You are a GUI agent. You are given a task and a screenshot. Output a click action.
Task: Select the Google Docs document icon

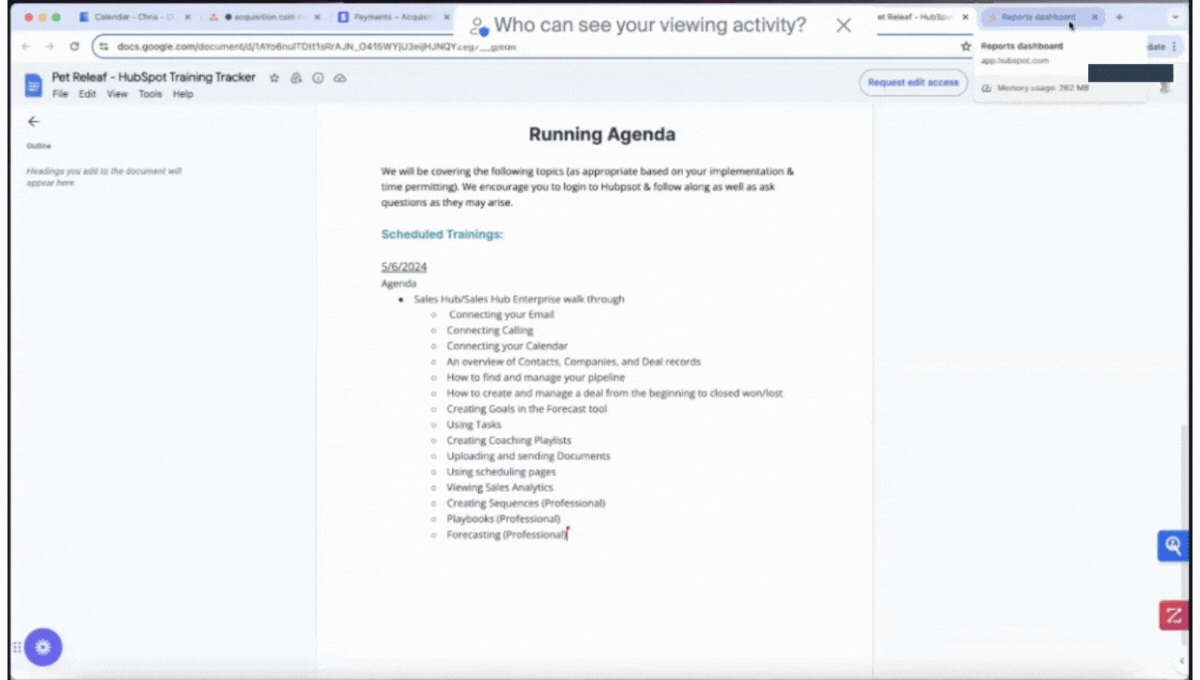(31, 84)
